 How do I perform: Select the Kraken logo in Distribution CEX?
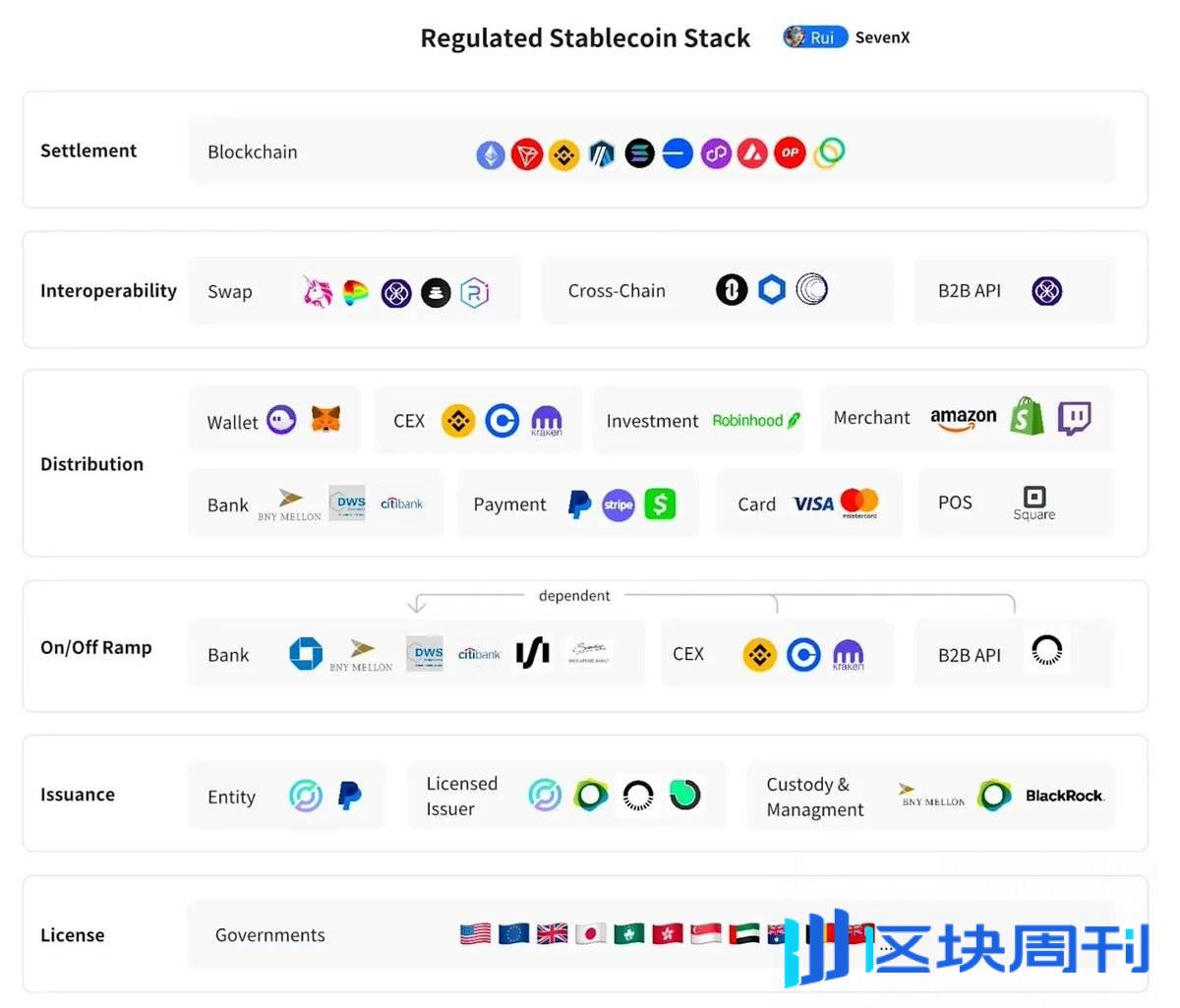click(x=547, y=421)
